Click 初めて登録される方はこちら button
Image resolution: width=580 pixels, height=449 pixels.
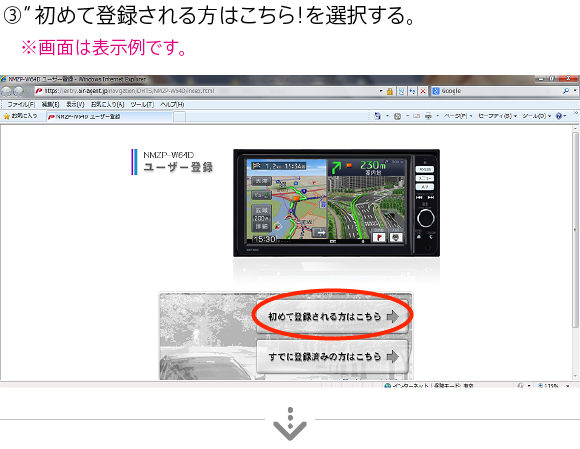tap(332, 317)
